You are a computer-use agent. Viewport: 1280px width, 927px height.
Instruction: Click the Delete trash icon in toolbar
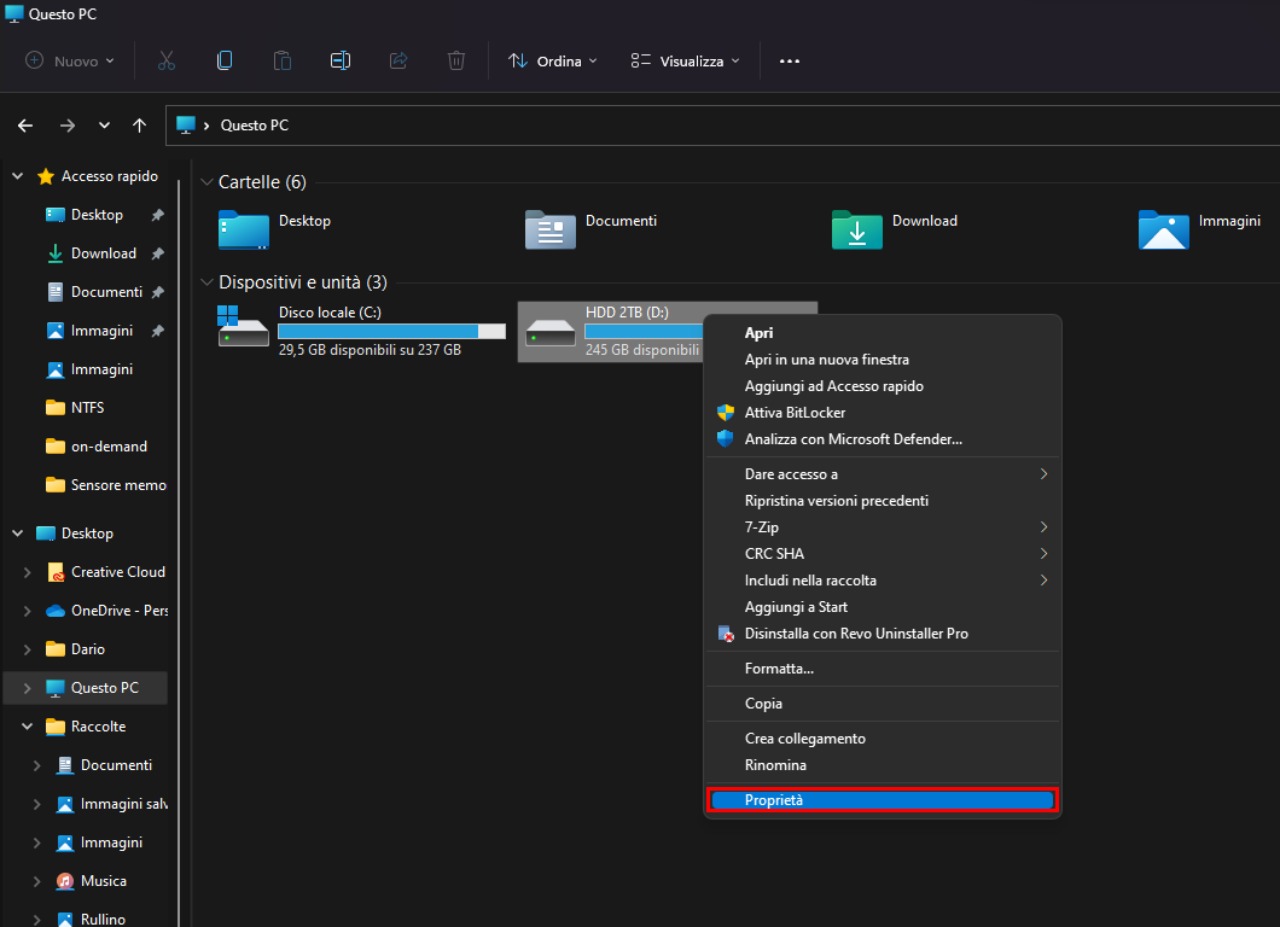(456, 61)
